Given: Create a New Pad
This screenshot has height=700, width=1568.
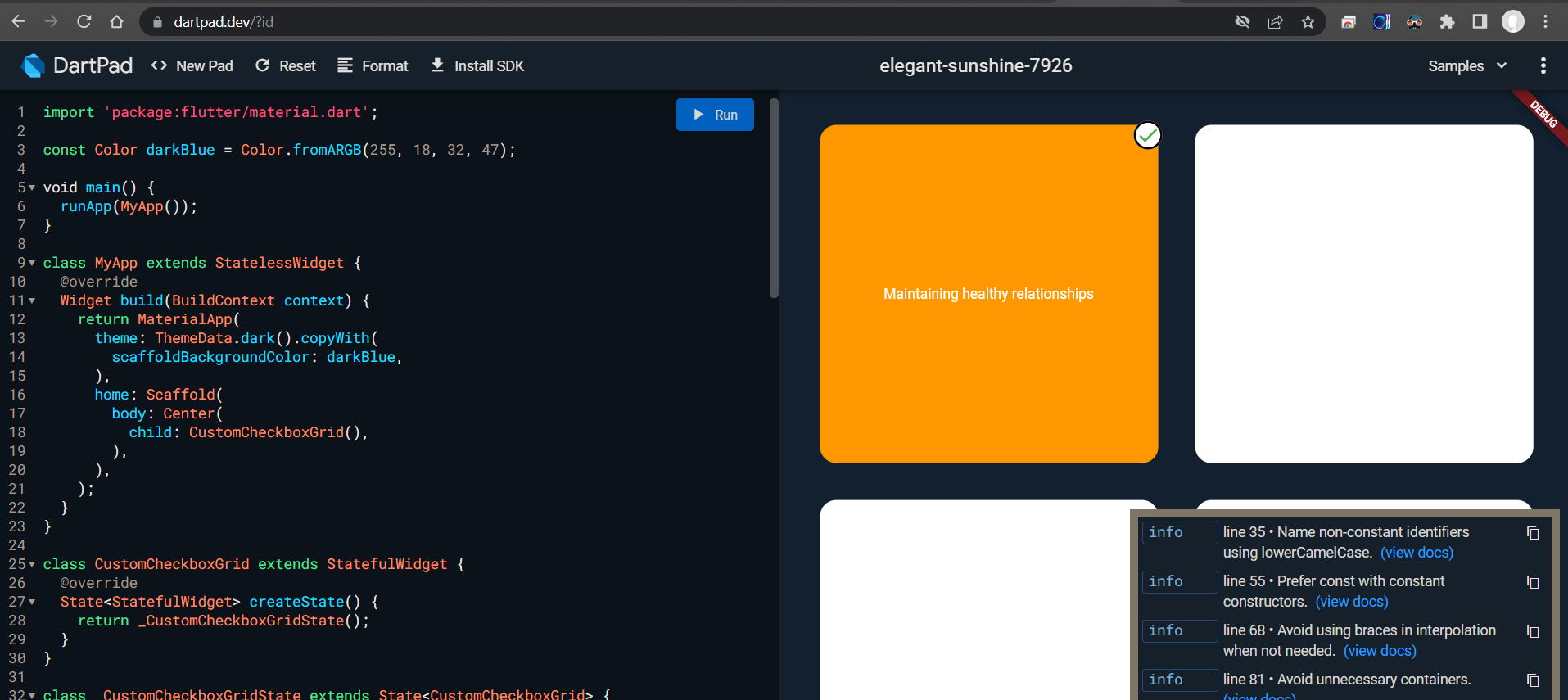Looking at the screenshot, I should (192, 65).
